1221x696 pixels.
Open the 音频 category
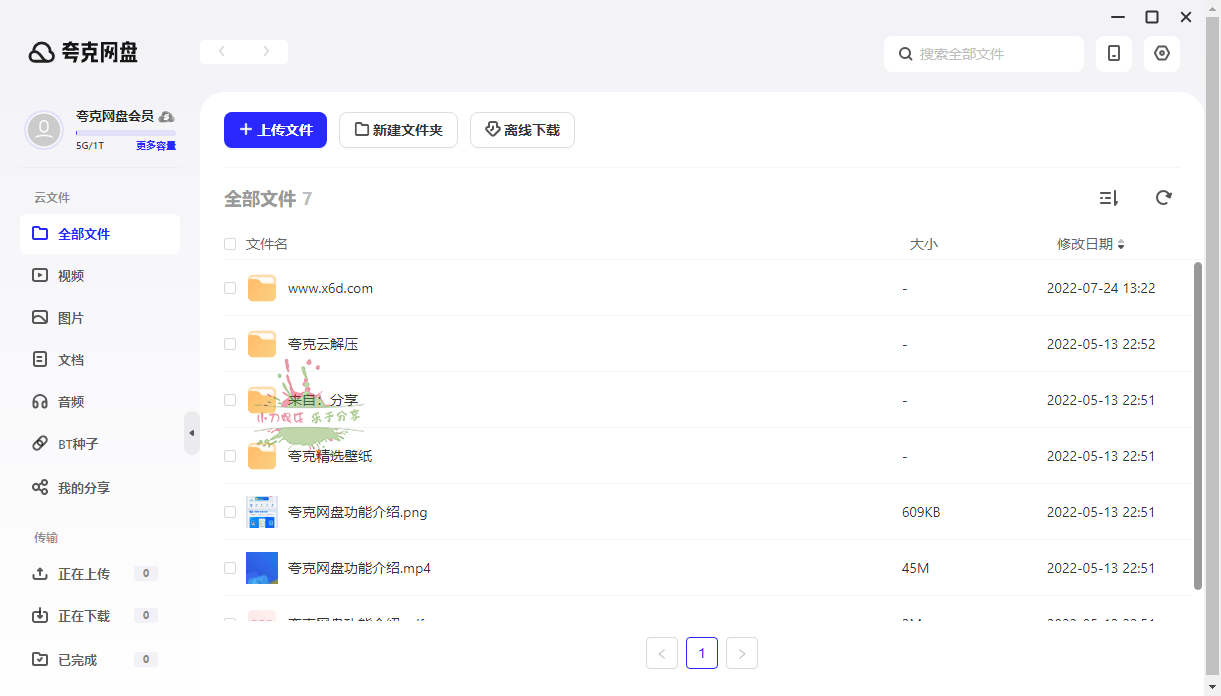(x=71, y=402)
